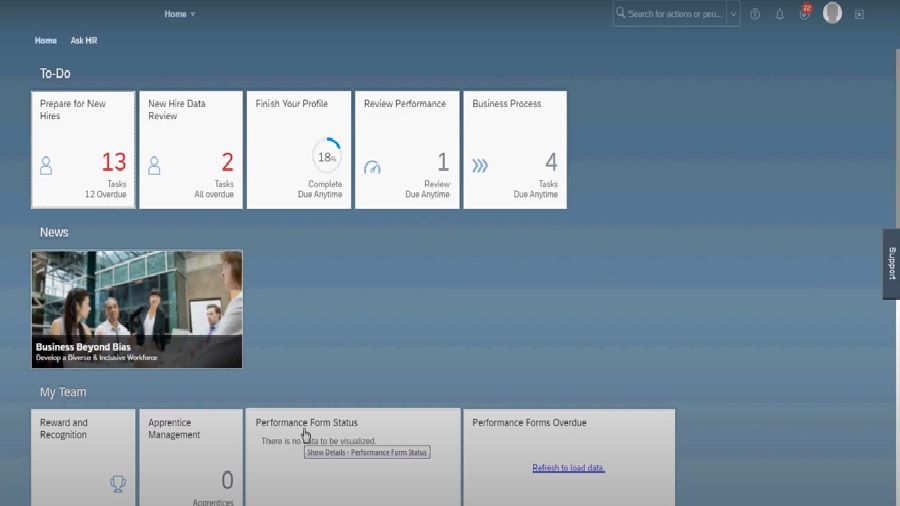Image resolution: width=900 pixels, height=506 pixels.
Task: Click the '13' task count
Action: click(114, 162)
